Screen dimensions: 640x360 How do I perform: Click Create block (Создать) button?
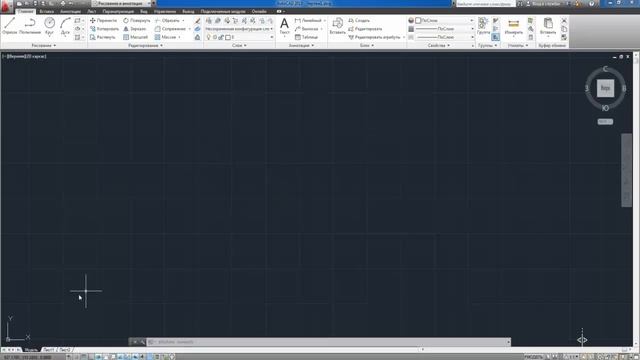[x=359, y=20]
